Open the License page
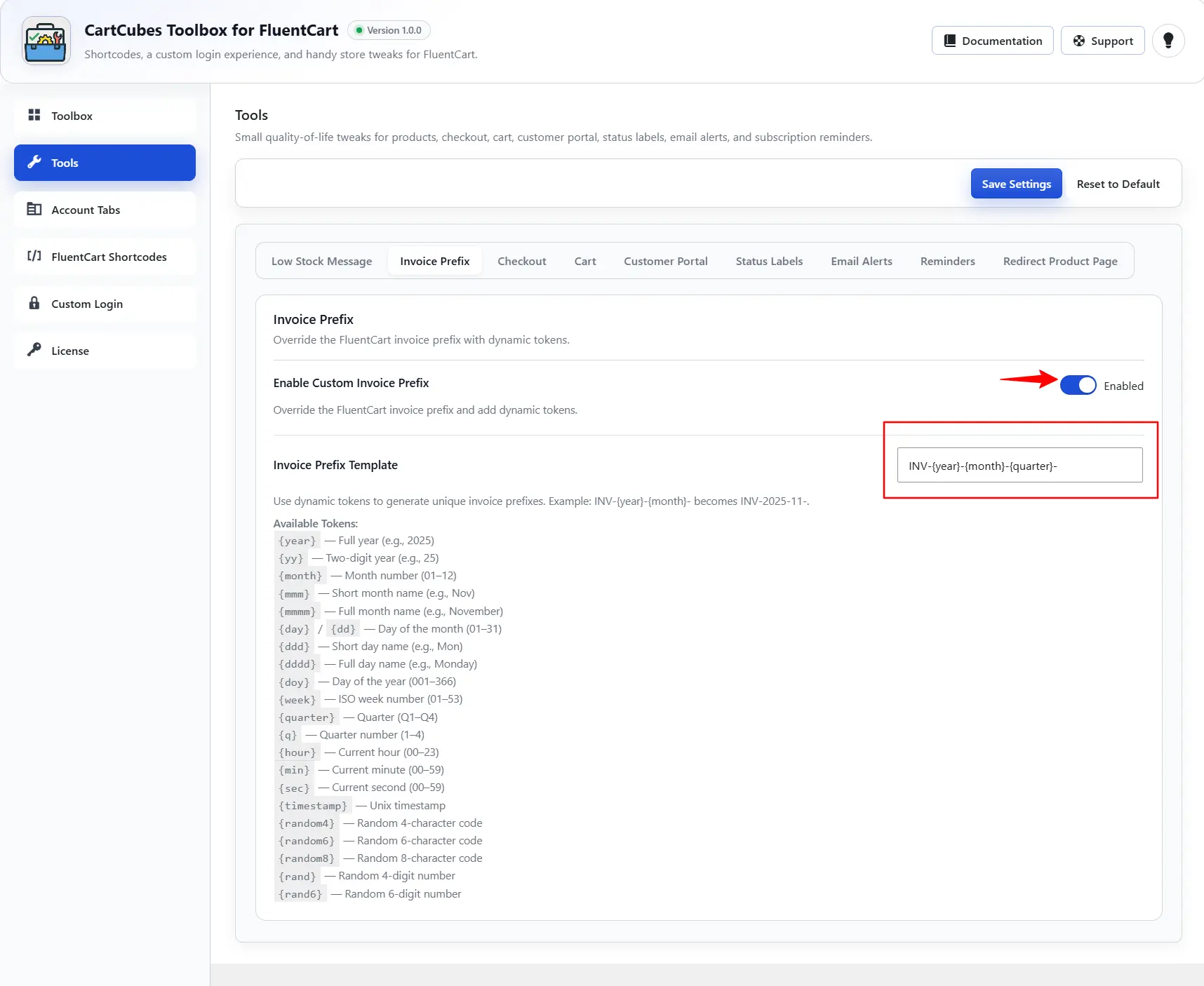 (105, 351)
